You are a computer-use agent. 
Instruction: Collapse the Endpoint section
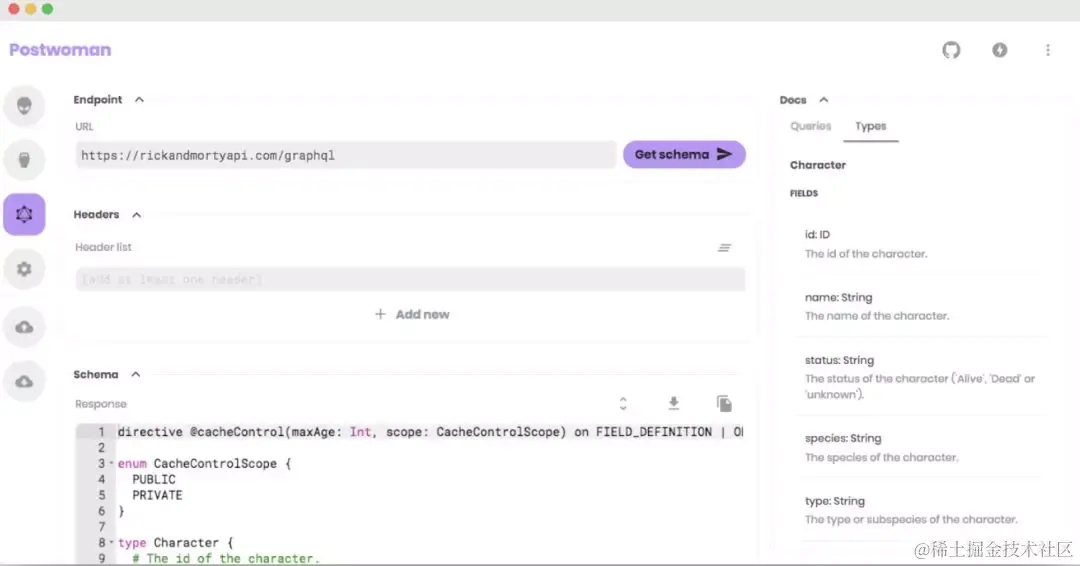[139, 100]
